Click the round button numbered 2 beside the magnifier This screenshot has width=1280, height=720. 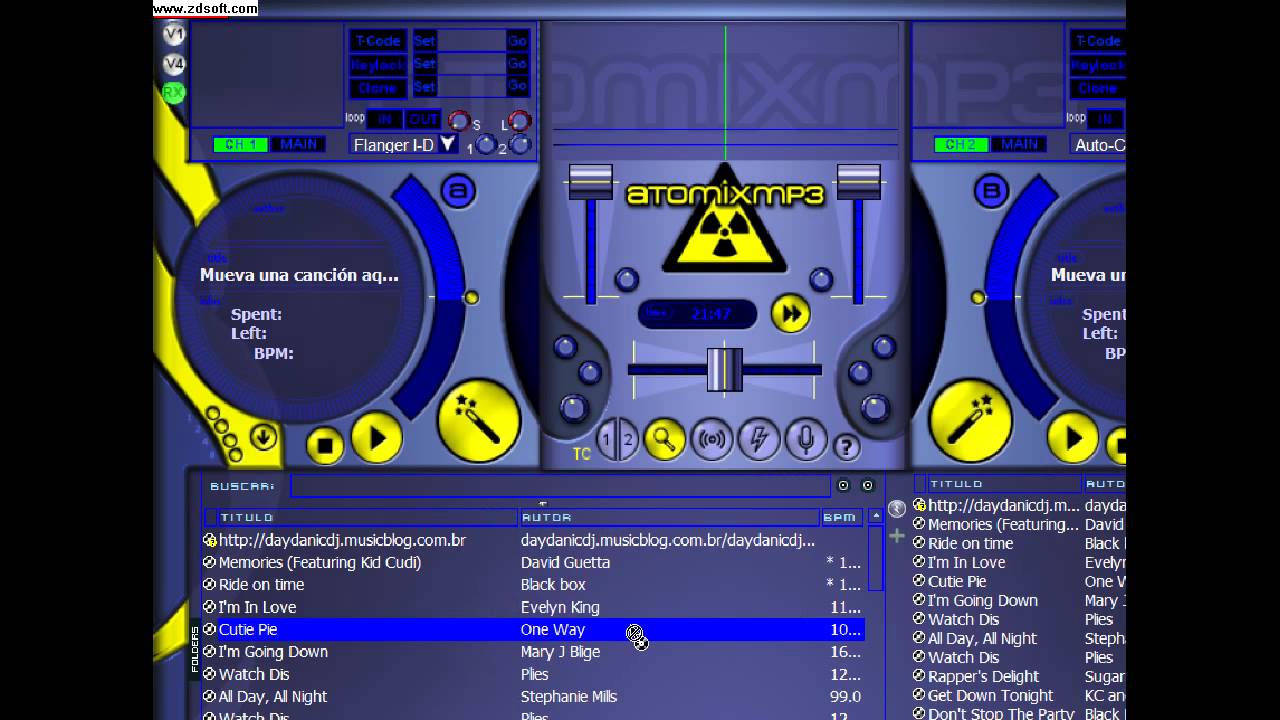pyautogui.click(x=629, y=440)
